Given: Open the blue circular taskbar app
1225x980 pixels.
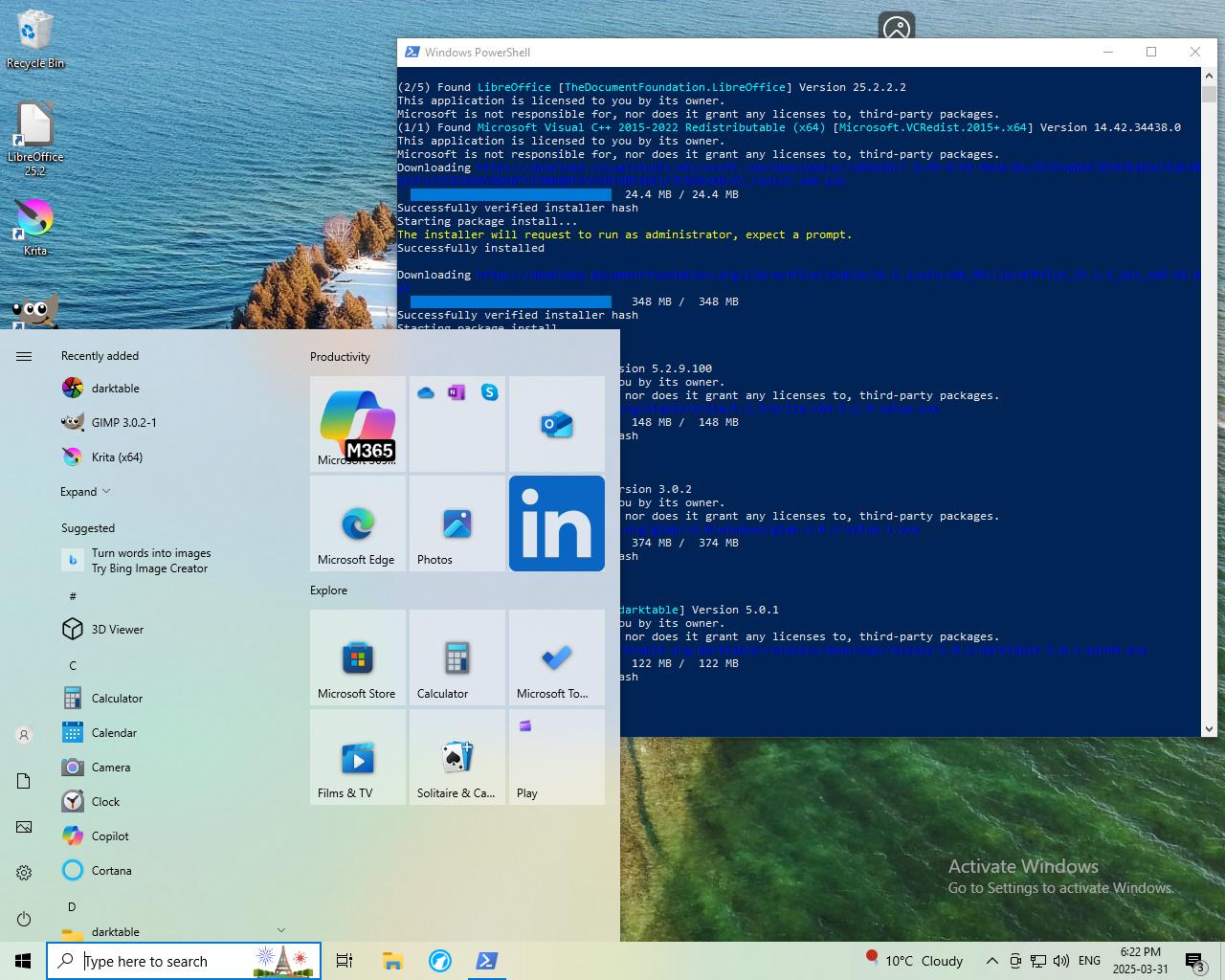Looking at the screenshot, I should [439, 961].
